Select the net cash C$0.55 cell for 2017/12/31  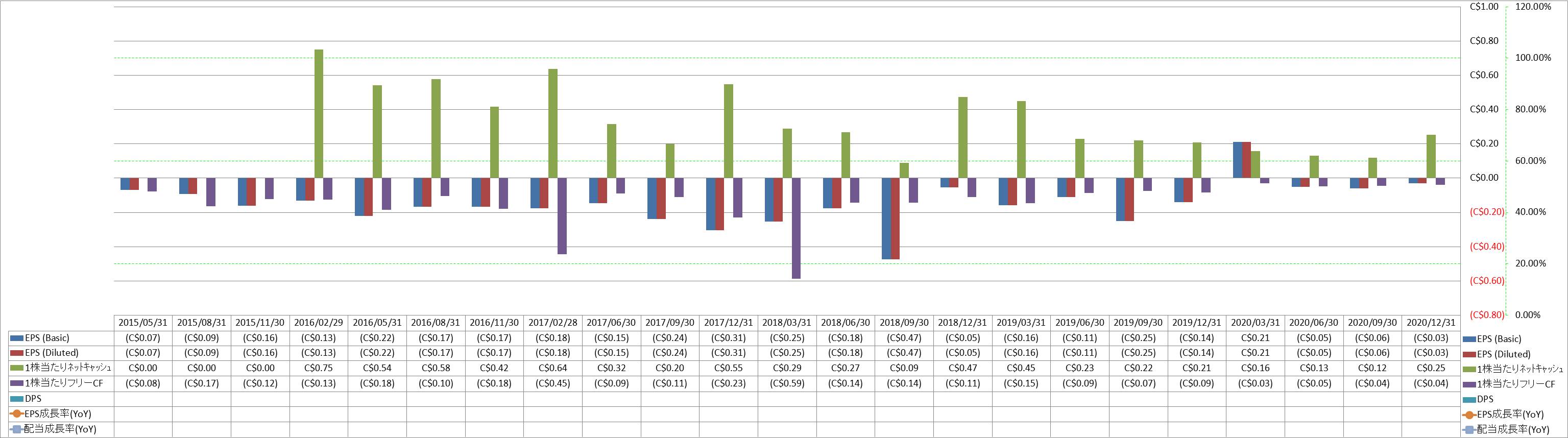coord(729,368)
